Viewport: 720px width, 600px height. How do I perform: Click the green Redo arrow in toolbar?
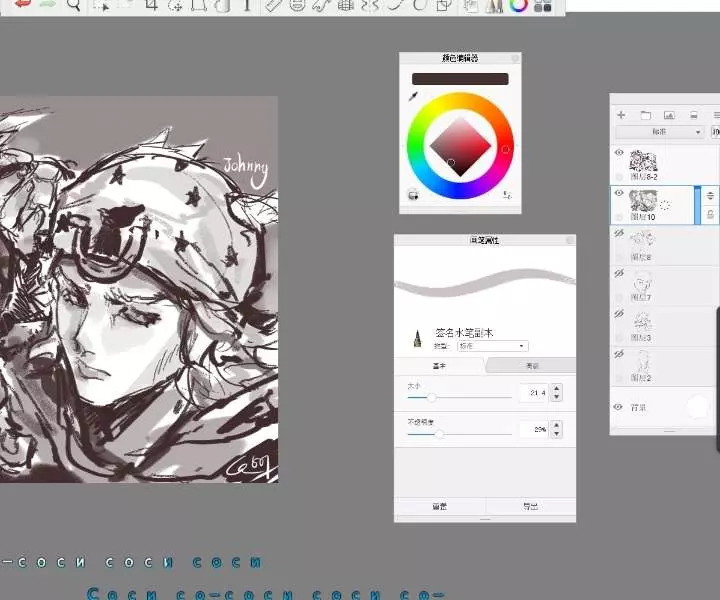[x=47, y=5]
